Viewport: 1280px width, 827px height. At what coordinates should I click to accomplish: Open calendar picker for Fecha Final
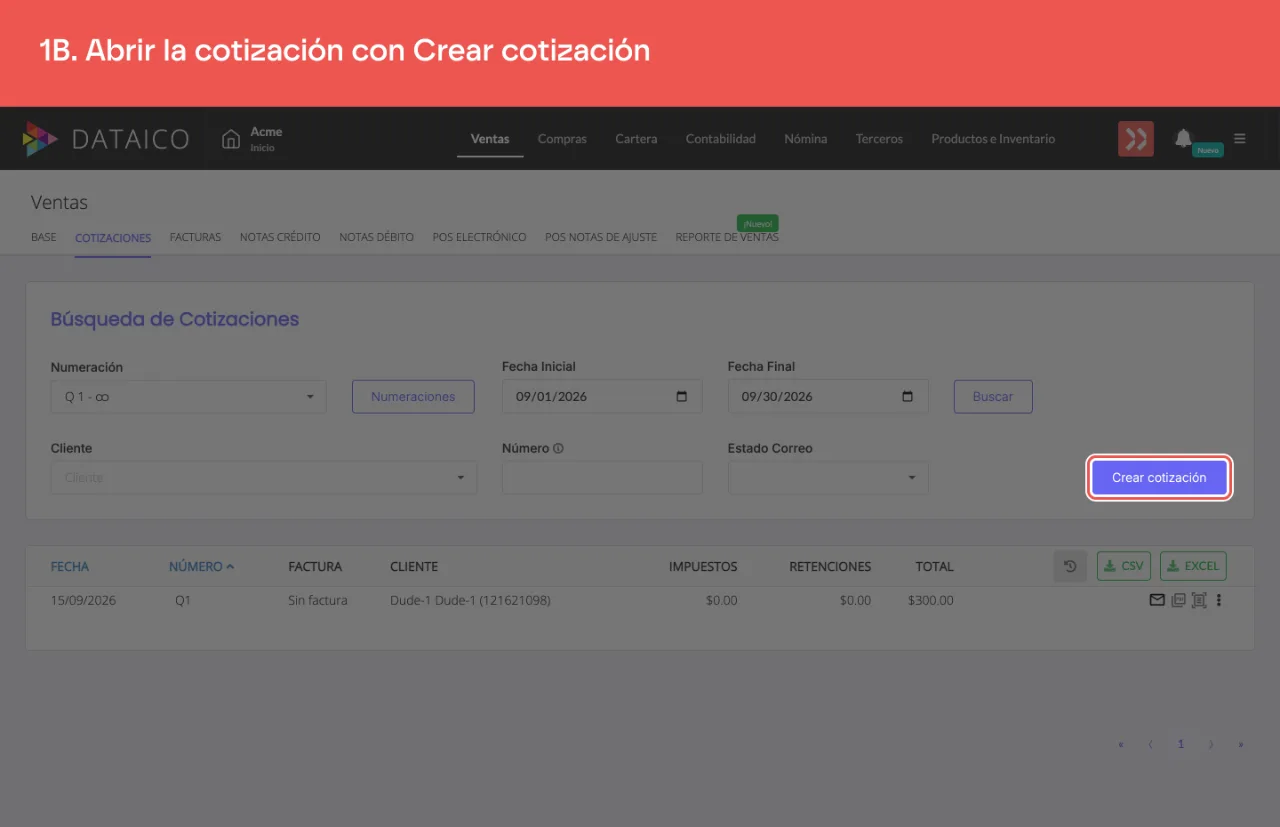[x=907, y=396]
